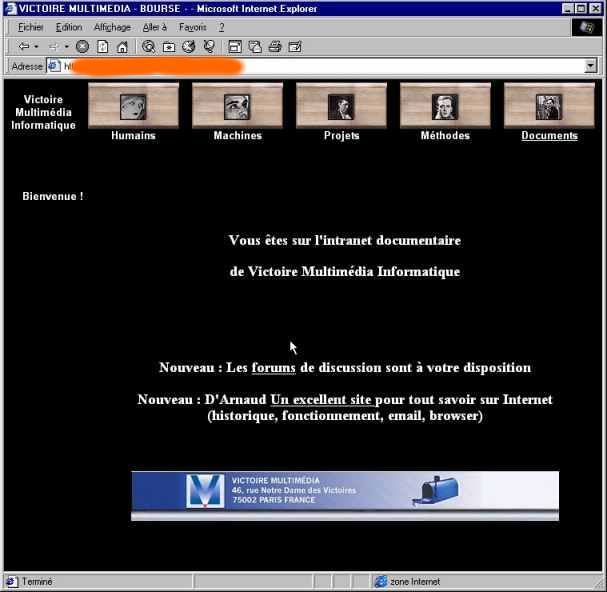The height and width of the screenshot is (592, 607).
Task: Click the Humains portrait thumbnail
Action: click(x=133, y=105)
